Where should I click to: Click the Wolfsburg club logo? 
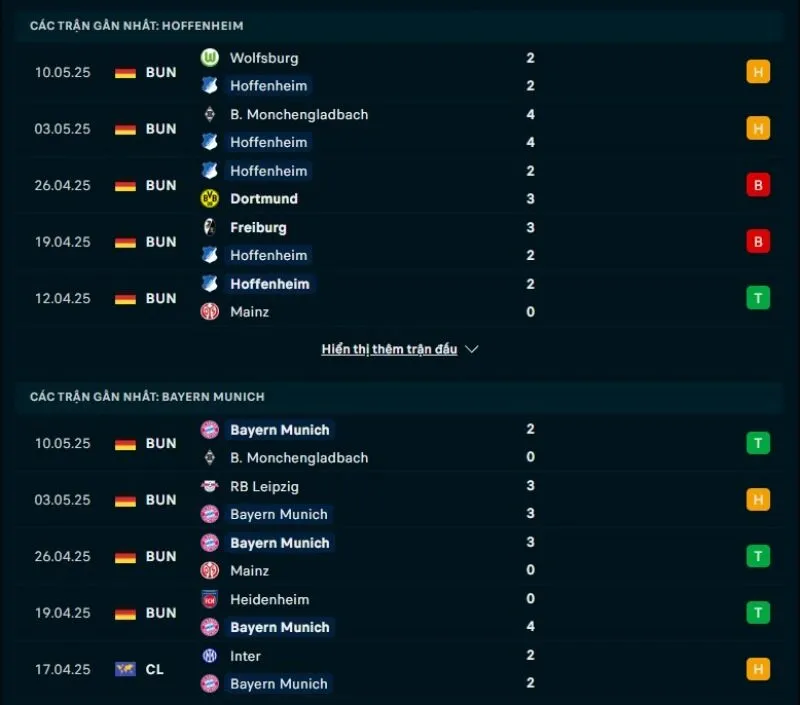coord(208,58)
